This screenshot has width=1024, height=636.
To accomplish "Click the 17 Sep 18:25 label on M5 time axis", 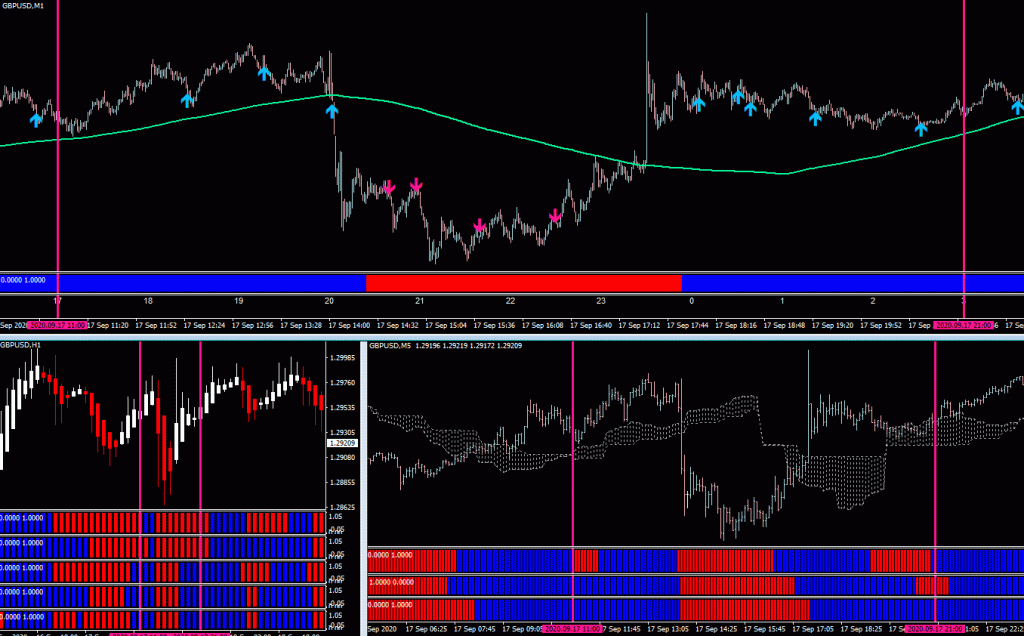I will click(x=861, y=629).
